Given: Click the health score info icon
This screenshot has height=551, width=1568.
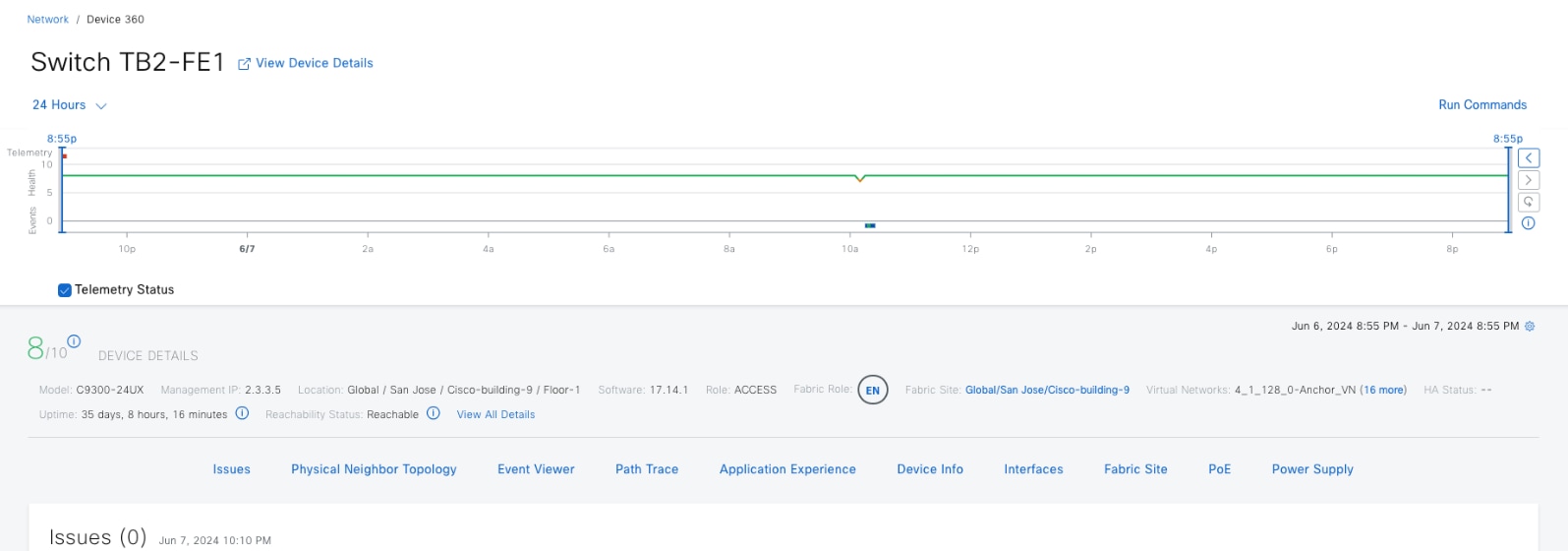Looking at the screenshot, I should click(74, 341).
